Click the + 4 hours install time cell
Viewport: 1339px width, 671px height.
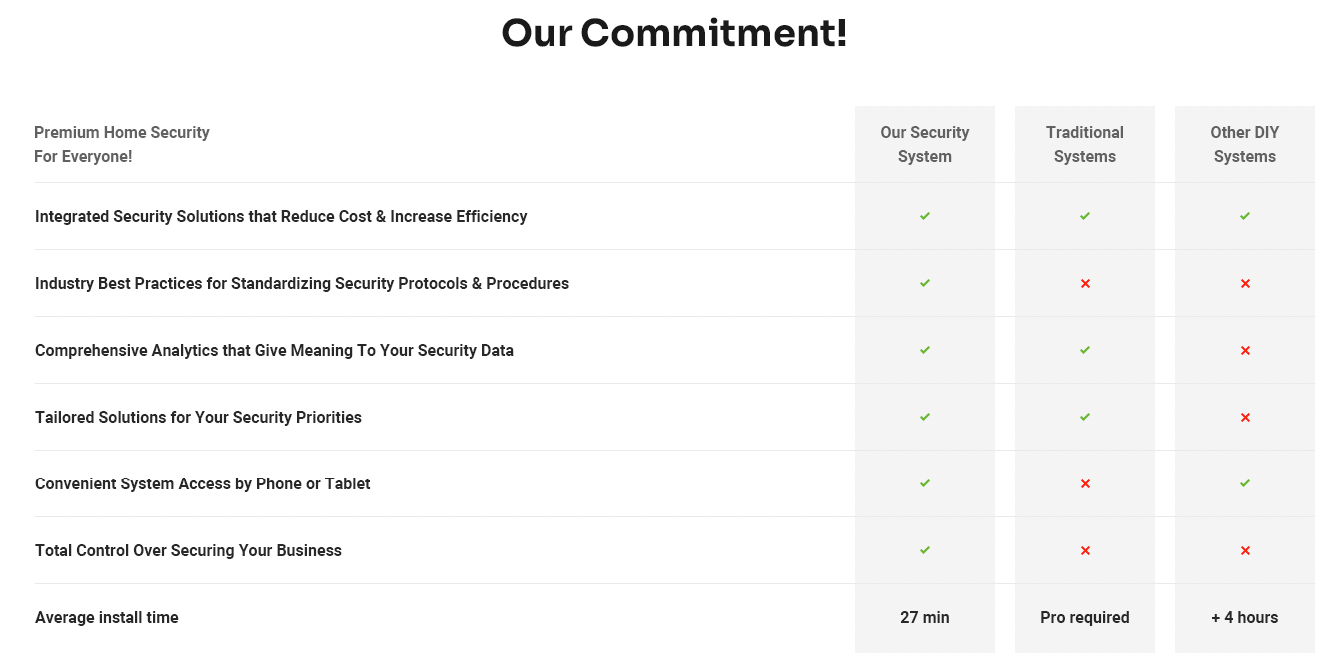1245,617
